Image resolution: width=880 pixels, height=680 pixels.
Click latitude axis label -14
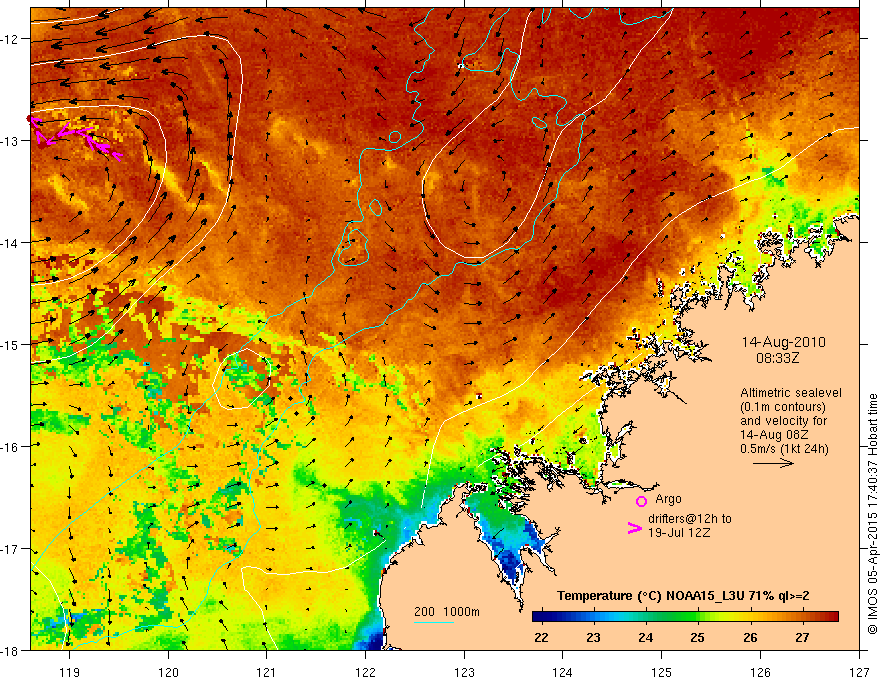[x=10, y=242]
